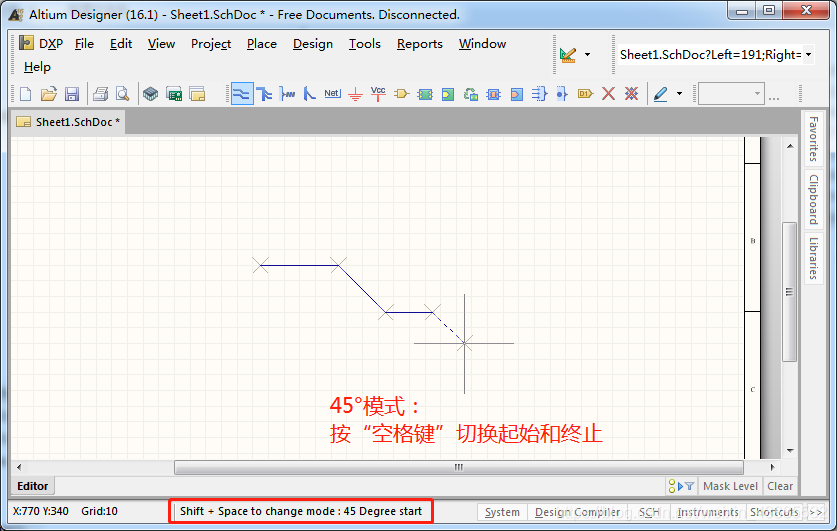This screenshot has width=837, height=531.
Task: Select the Place Part tool
Action: (x=401, y=94)
